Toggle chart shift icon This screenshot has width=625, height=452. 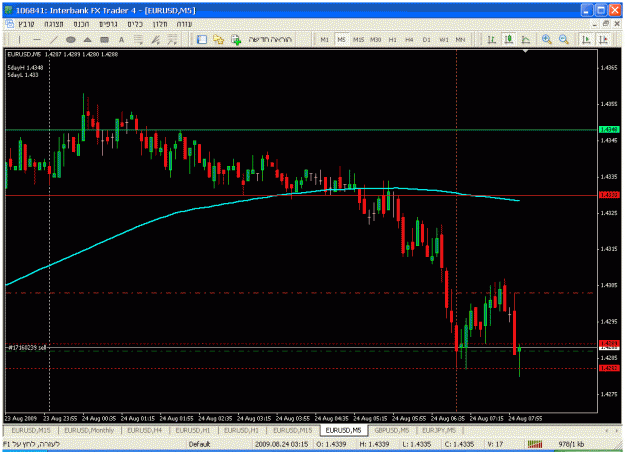pyautogui.click(x=603, y=39)
